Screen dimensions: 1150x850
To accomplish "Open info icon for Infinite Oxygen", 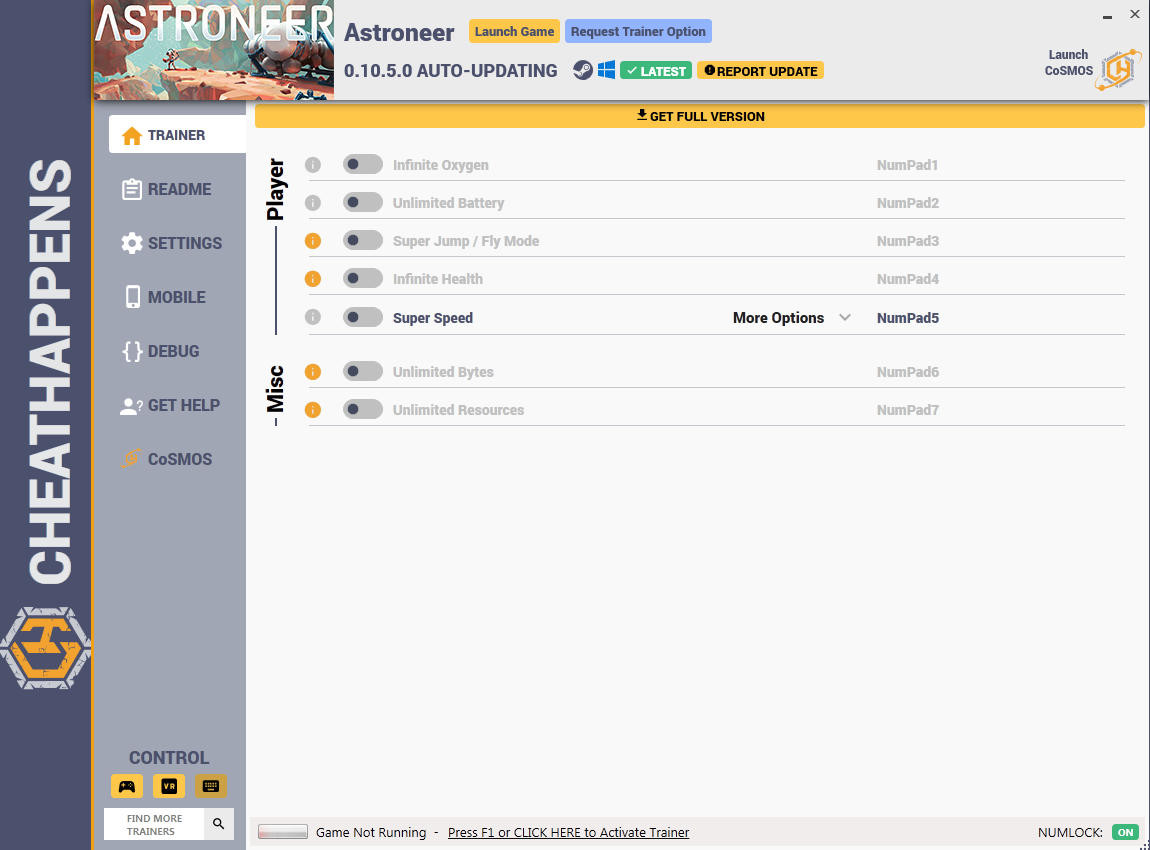I will (312, 165).
